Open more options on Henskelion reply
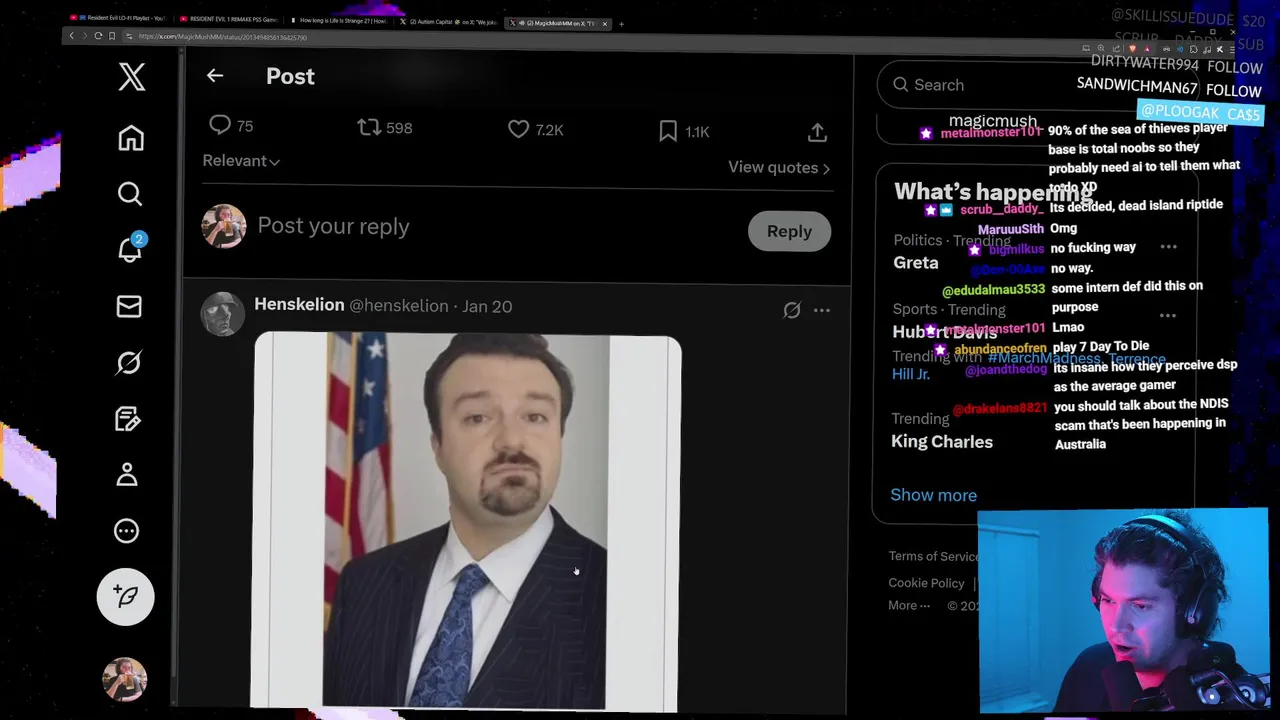1280x720 pixels. pyautogui.click(x=822, y=310)
